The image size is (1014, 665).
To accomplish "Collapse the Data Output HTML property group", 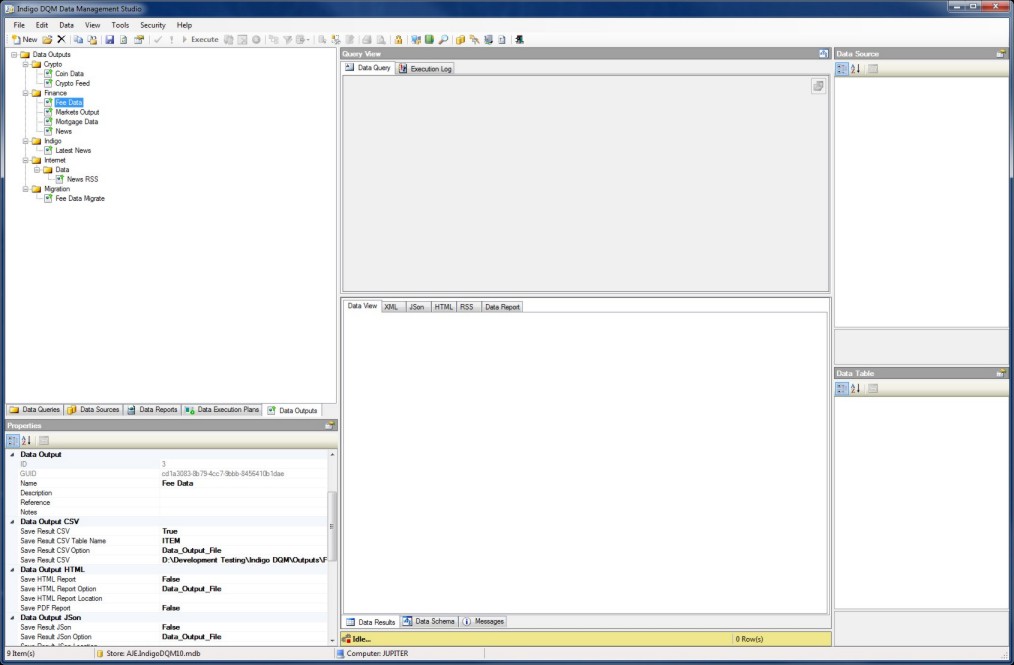I will 13,569.
